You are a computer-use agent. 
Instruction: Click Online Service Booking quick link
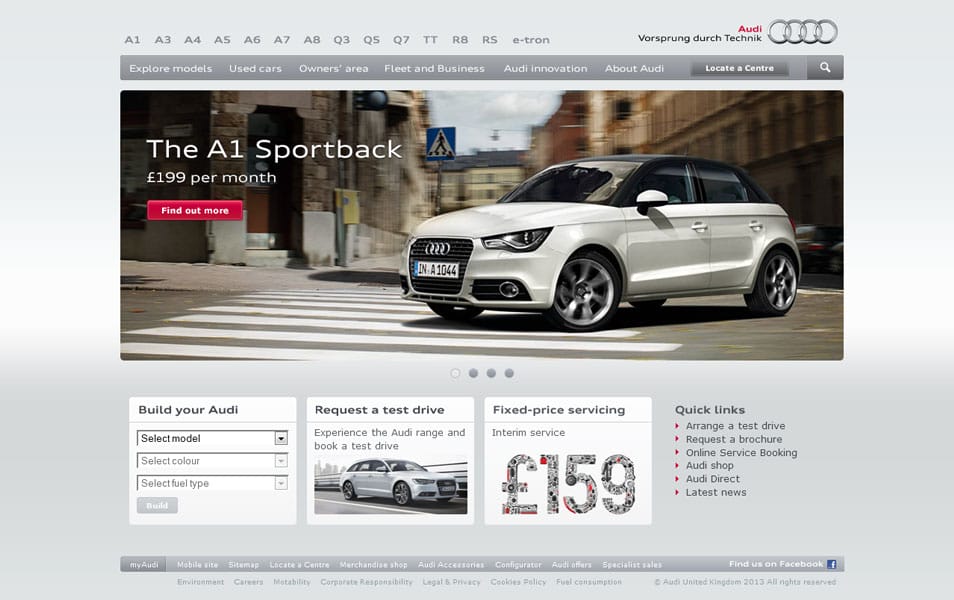click(x=741, y=453)
